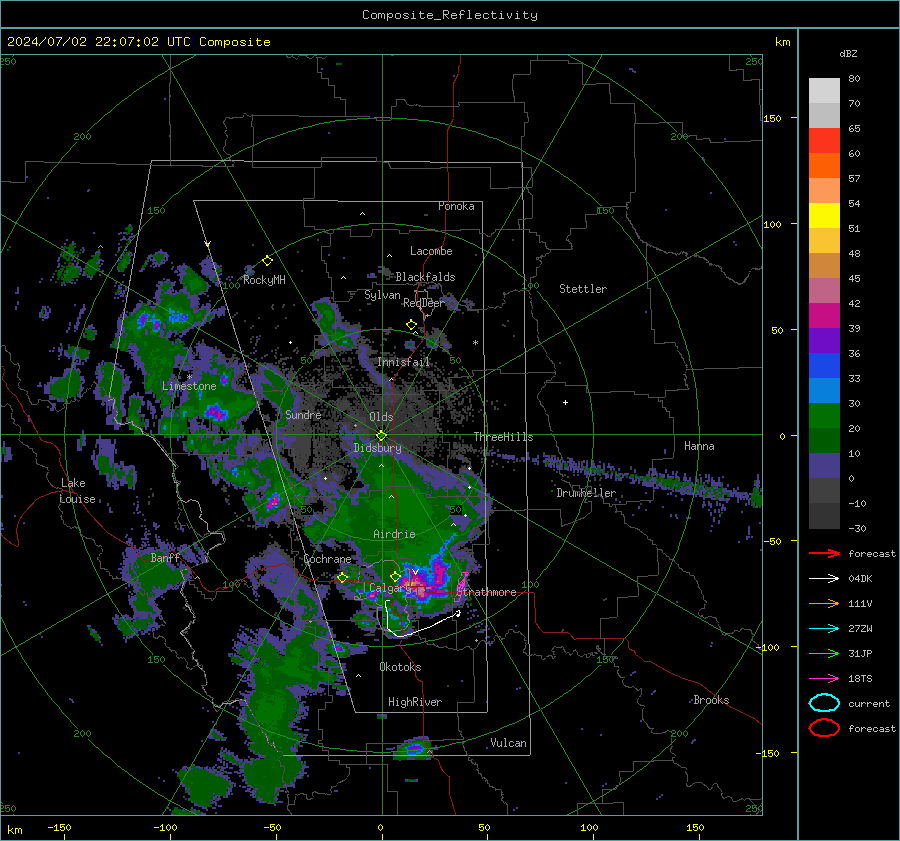
Task: Click the orange 111V arrow legend icon
Action: [824, 603]
